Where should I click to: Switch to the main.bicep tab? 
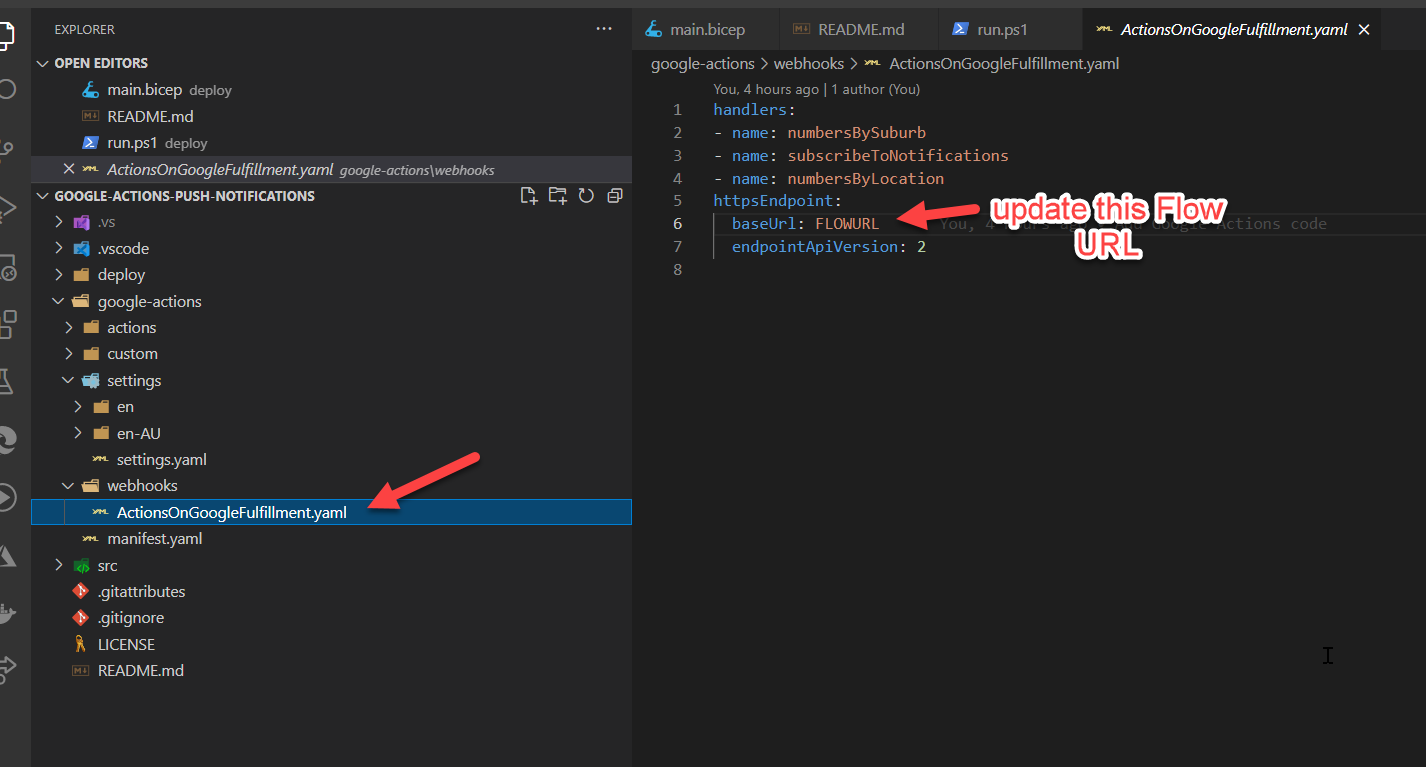(706, 30)
